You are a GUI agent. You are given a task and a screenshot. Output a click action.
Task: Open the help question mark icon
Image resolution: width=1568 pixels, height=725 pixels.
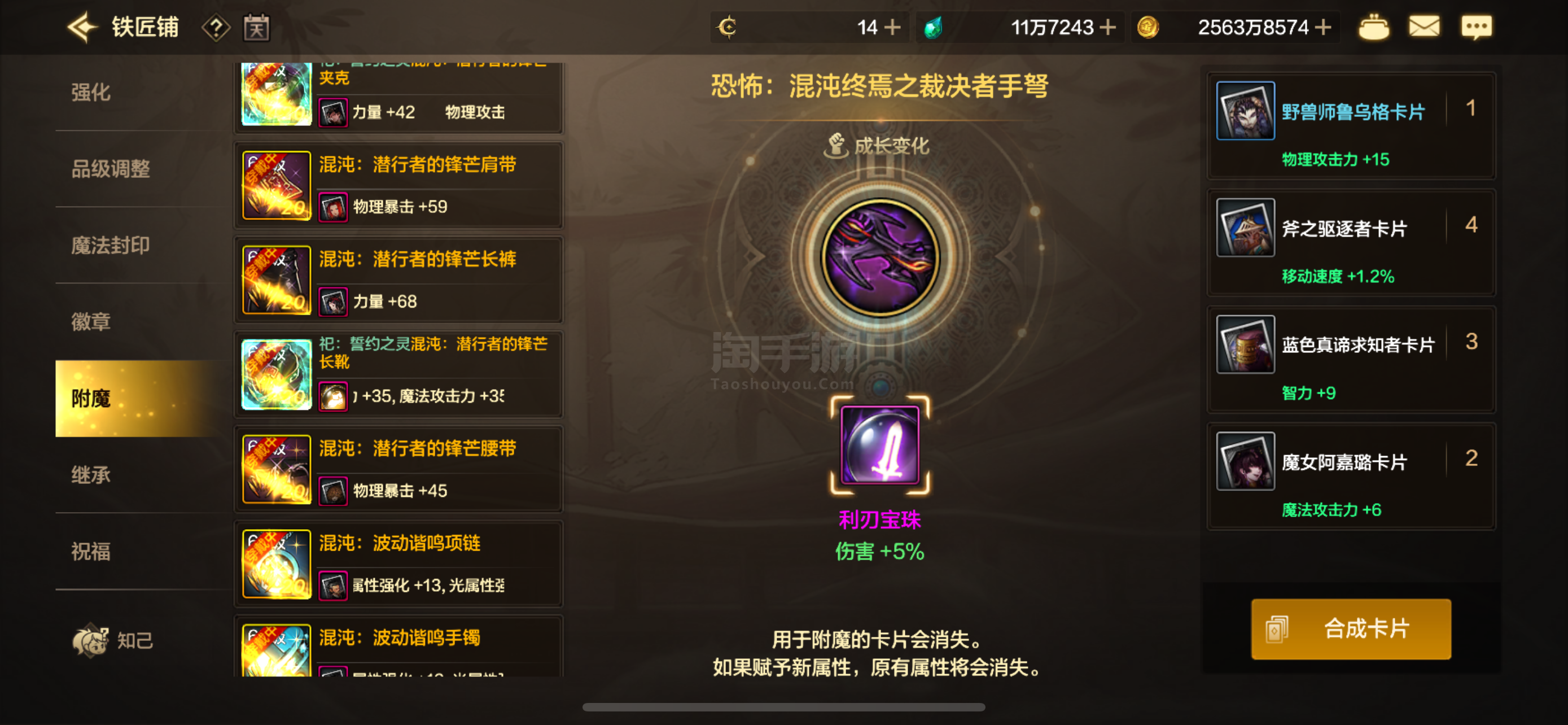click(216, 28)
